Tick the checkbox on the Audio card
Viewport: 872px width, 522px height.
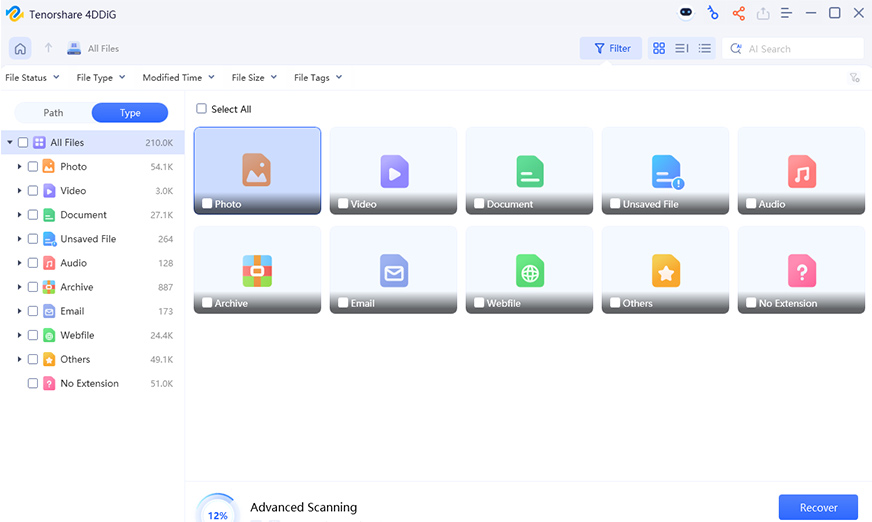(x=751, y=203)
